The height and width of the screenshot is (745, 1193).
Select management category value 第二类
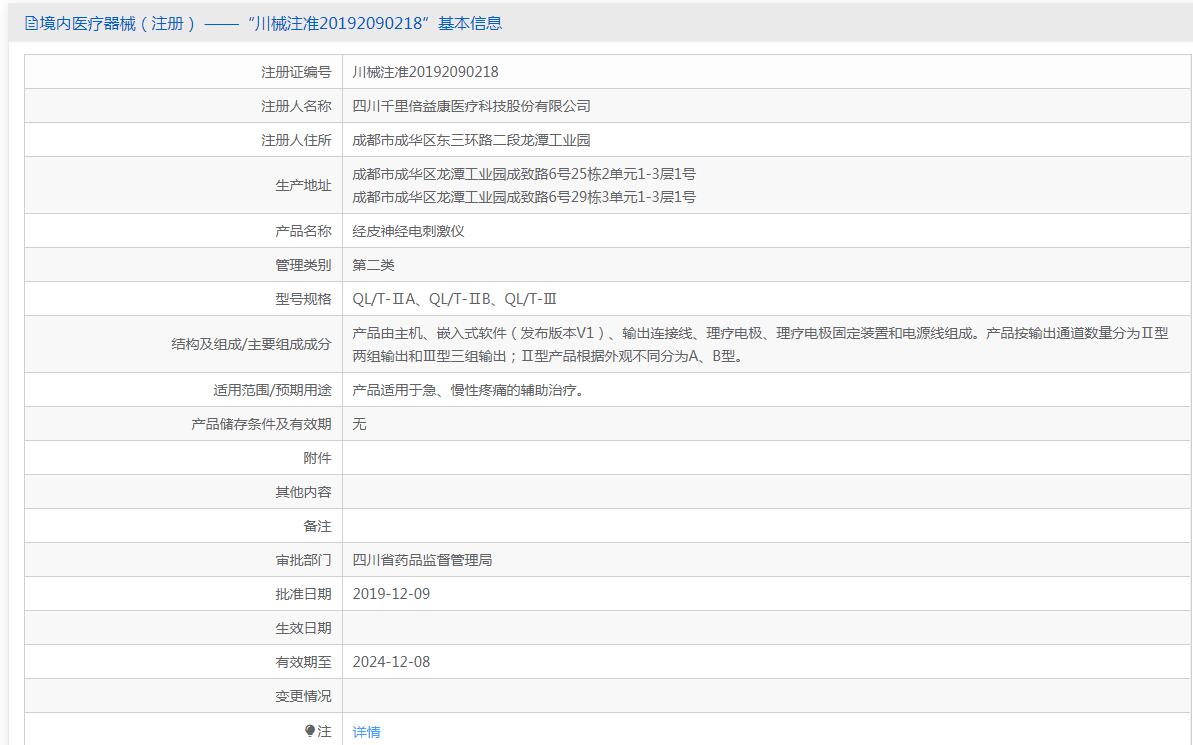373,265
